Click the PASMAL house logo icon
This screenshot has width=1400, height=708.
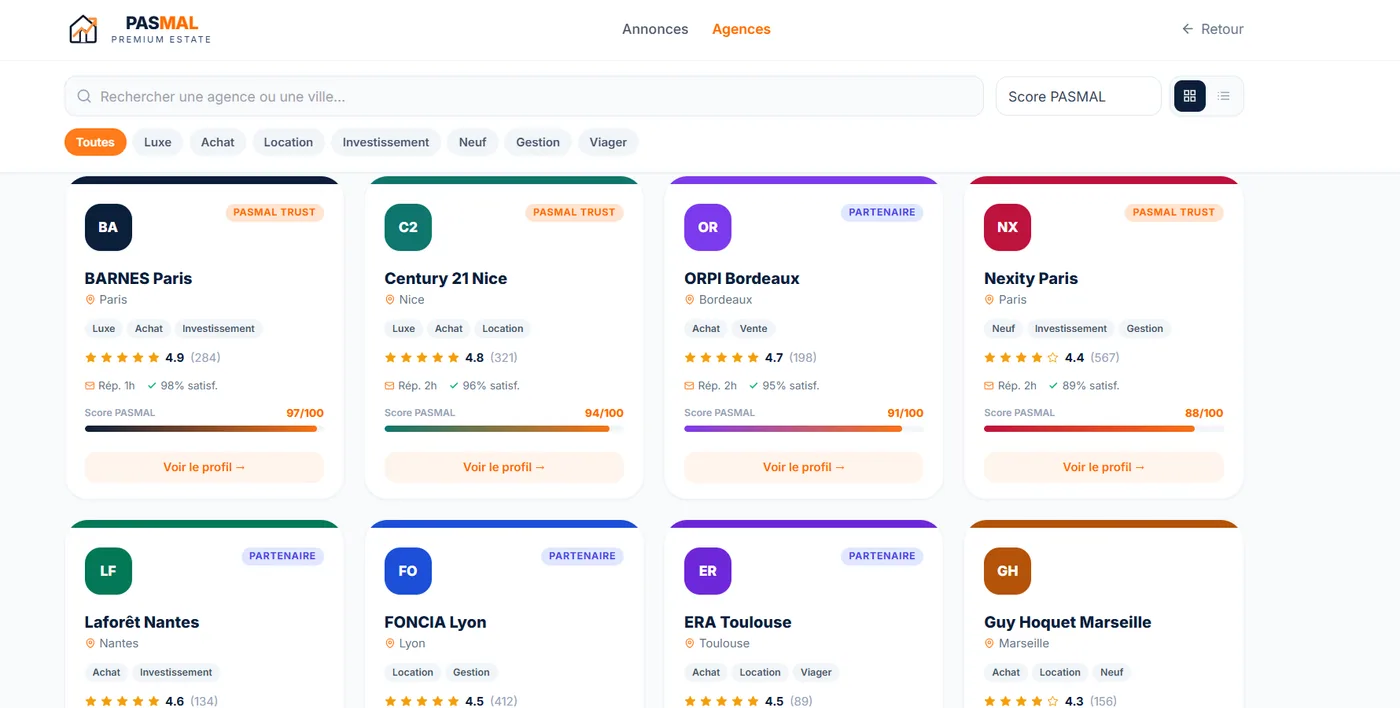point(83,29)
